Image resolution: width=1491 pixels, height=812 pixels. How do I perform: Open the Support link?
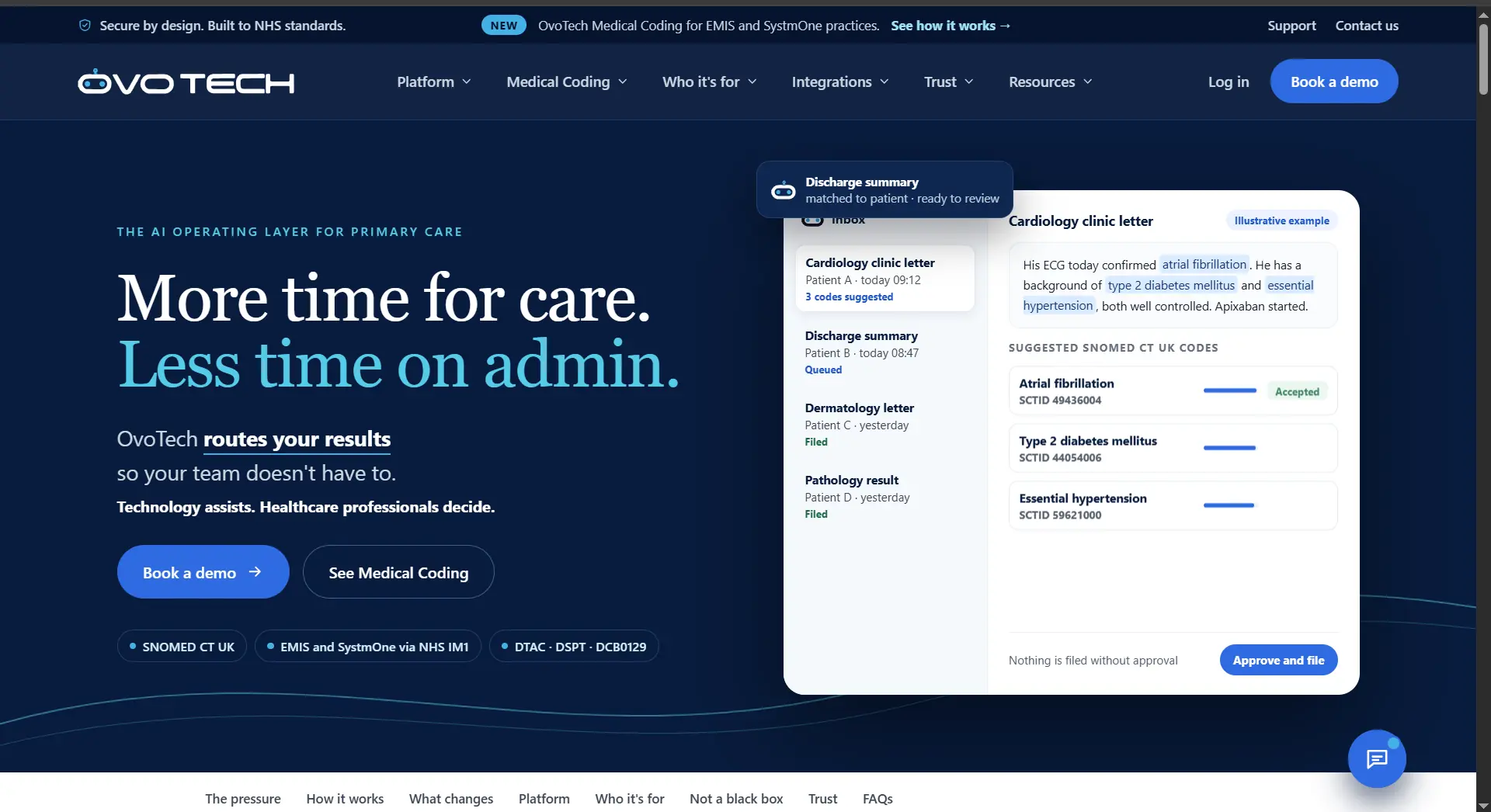(1291, 26)
